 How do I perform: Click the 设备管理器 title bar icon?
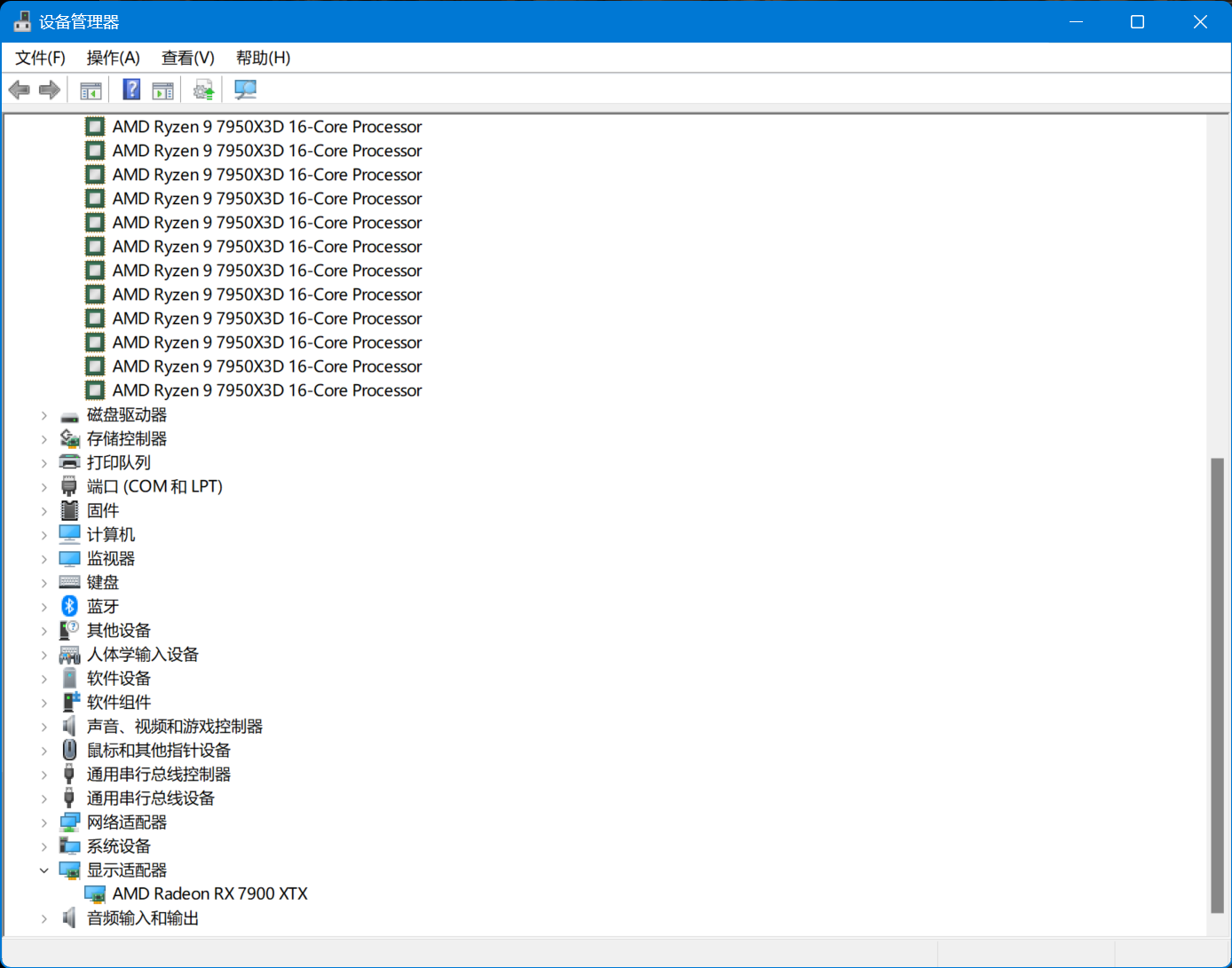22,21
